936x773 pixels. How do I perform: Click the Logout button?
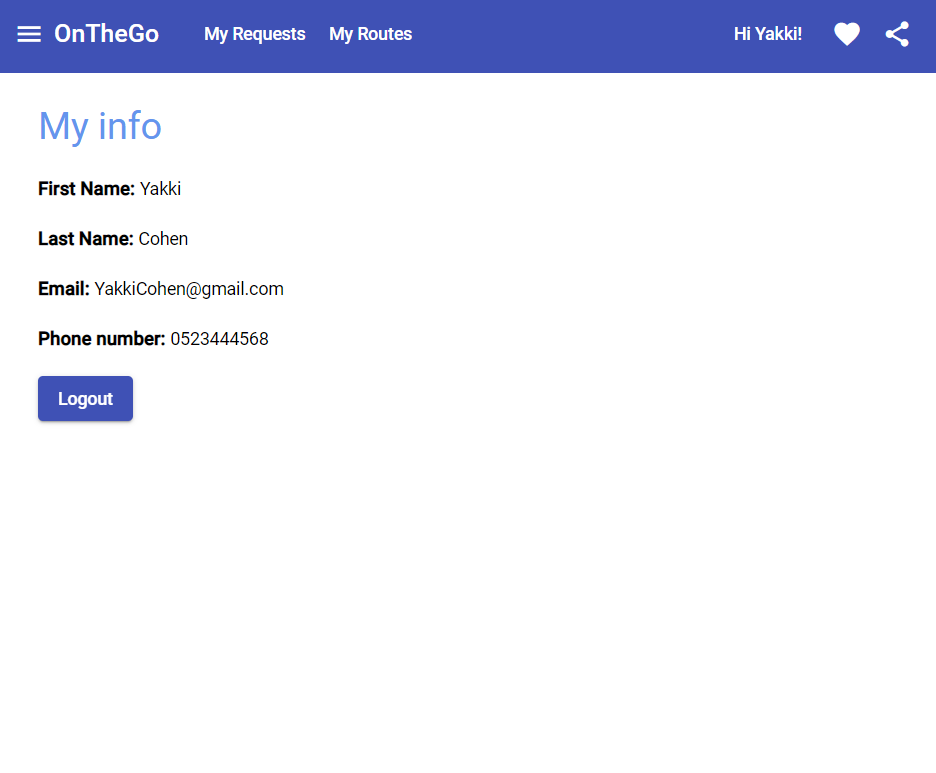point(85,398)
